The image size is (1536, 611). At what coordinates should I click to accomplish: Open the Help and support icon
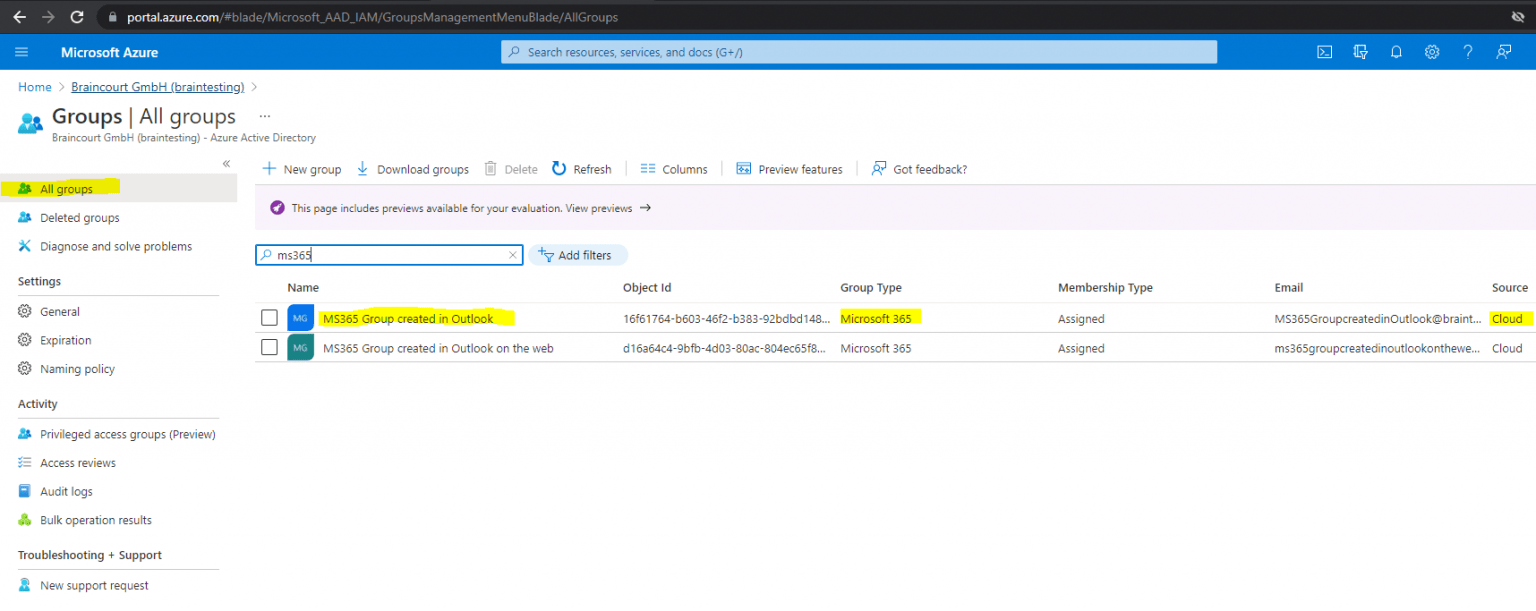coord(1467,52)
